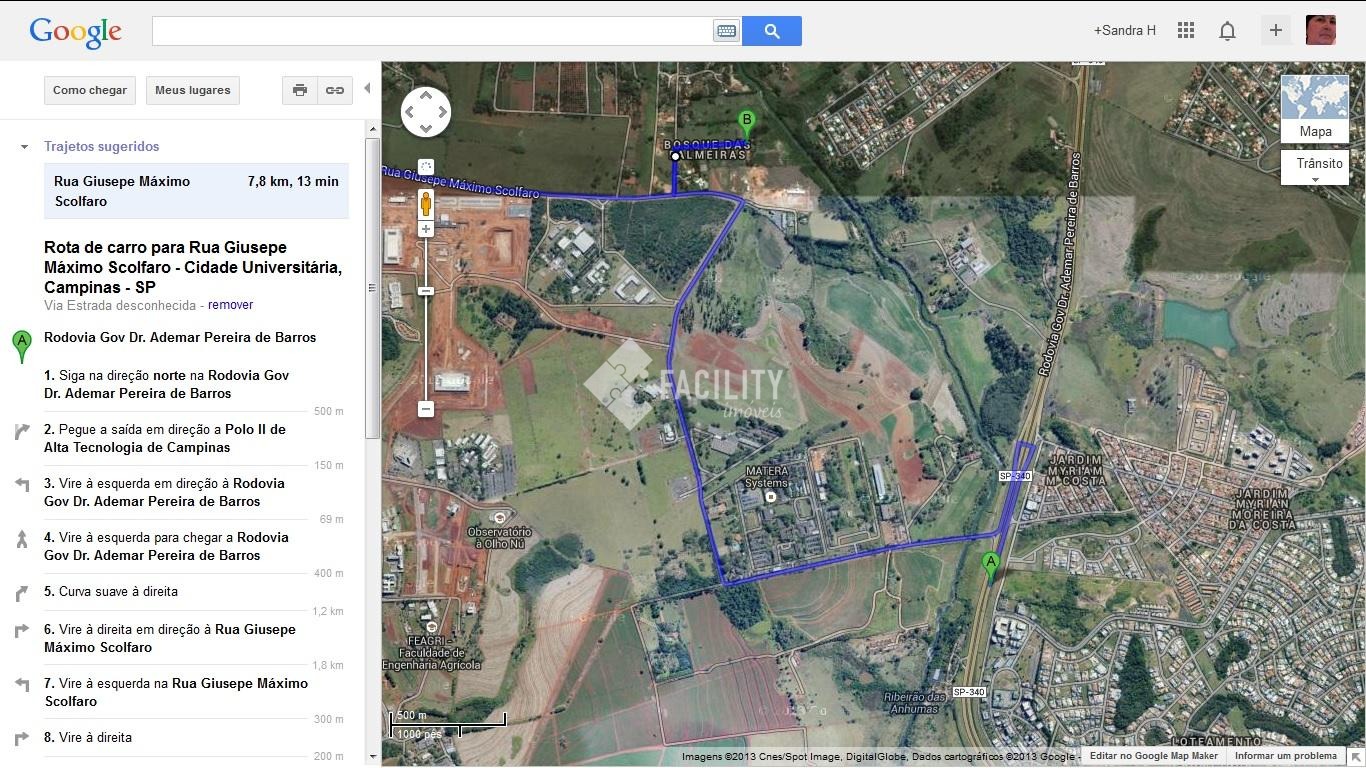Click the green destination marker B
The height and width of the screenshot is (768, 1366).
[746, 123]
